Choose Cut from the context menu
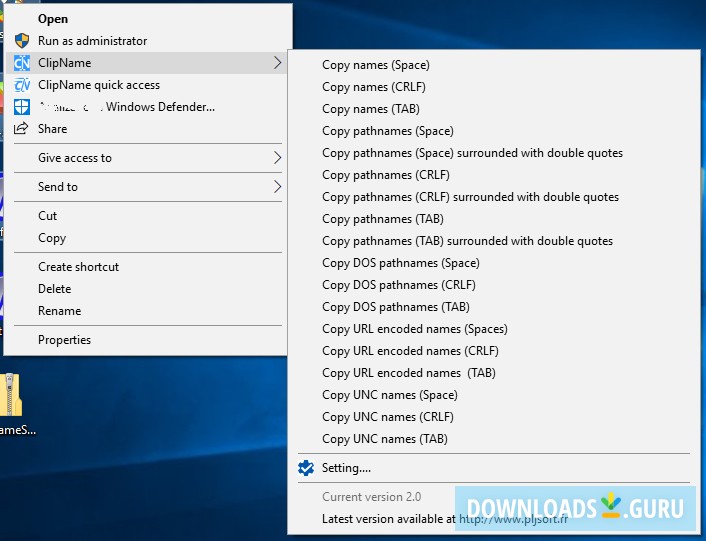The image size is (706, 541). coord(145,216)
